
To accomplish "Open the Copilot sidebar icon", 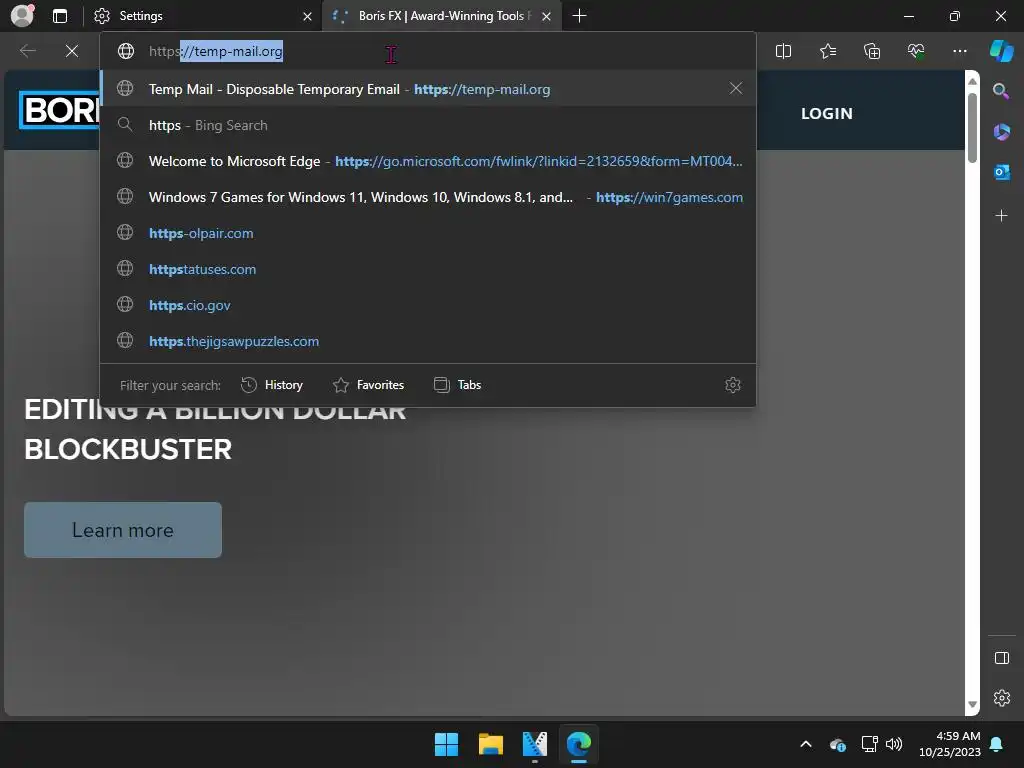I will pyautogui.click(x=1002, y=51).
